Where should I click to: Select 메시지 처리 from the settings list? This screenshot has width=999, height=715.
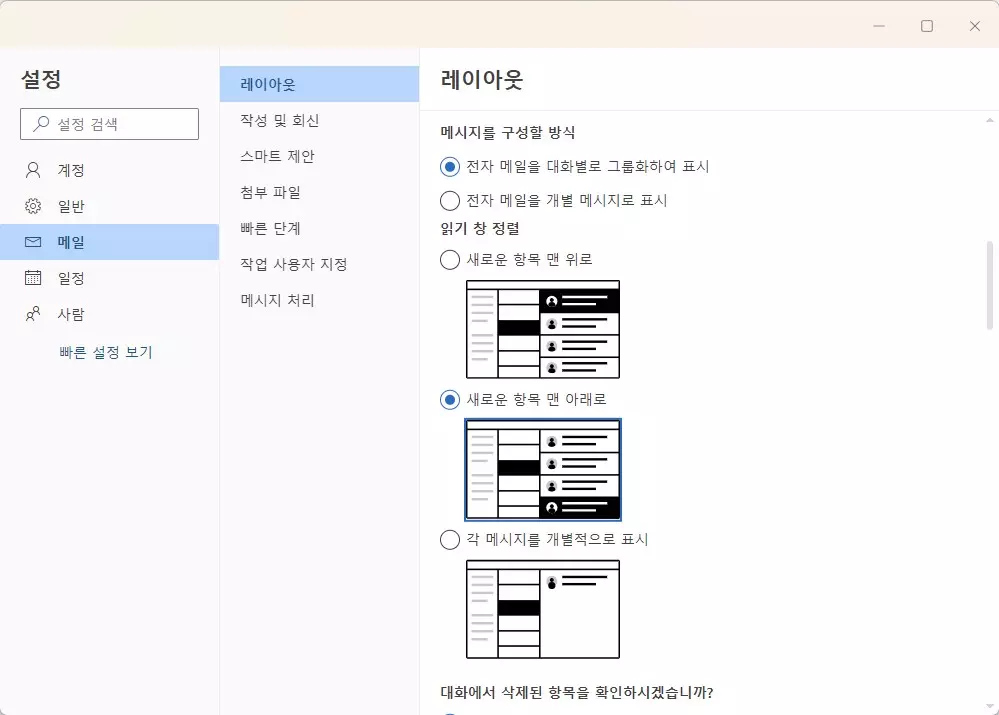click(276, 300)
